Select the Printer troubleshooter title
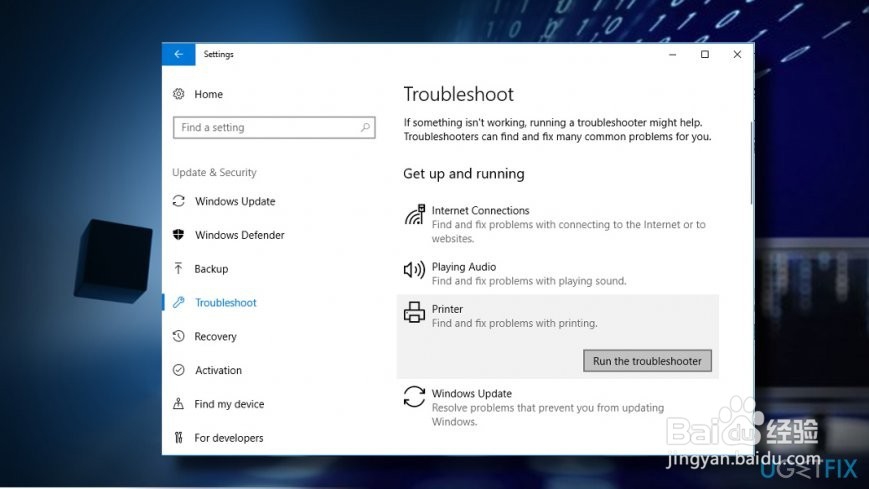The image size is (869, 489). 447,309
